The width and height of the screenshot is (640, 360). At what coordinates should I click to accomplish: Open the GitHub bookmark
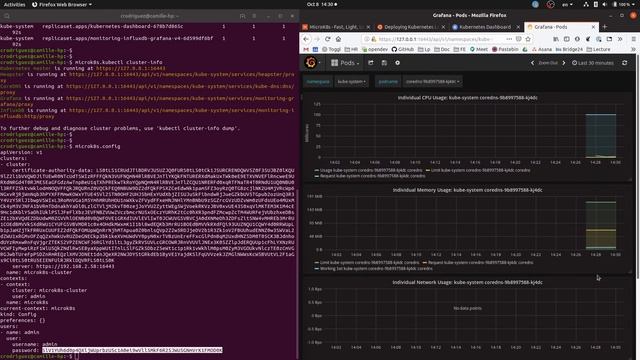pos(403,49)
